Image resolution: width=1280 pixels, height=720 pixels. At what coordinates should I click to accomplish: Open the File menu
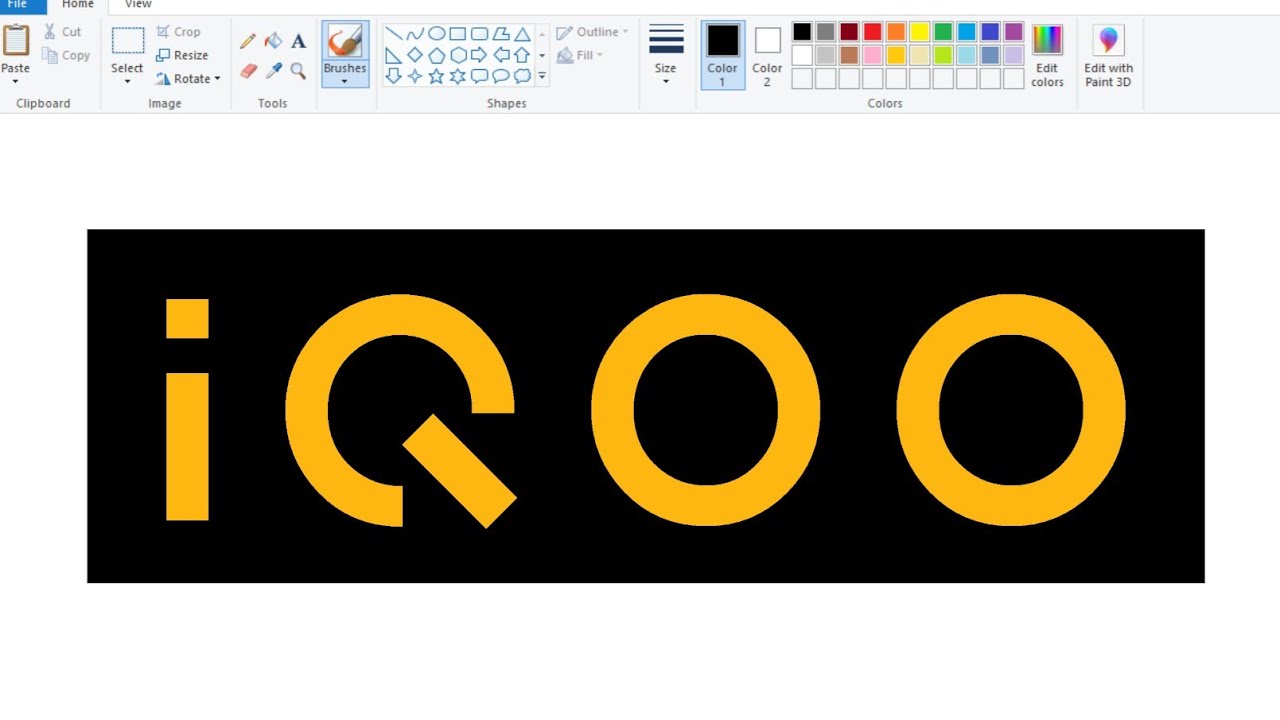18,5
